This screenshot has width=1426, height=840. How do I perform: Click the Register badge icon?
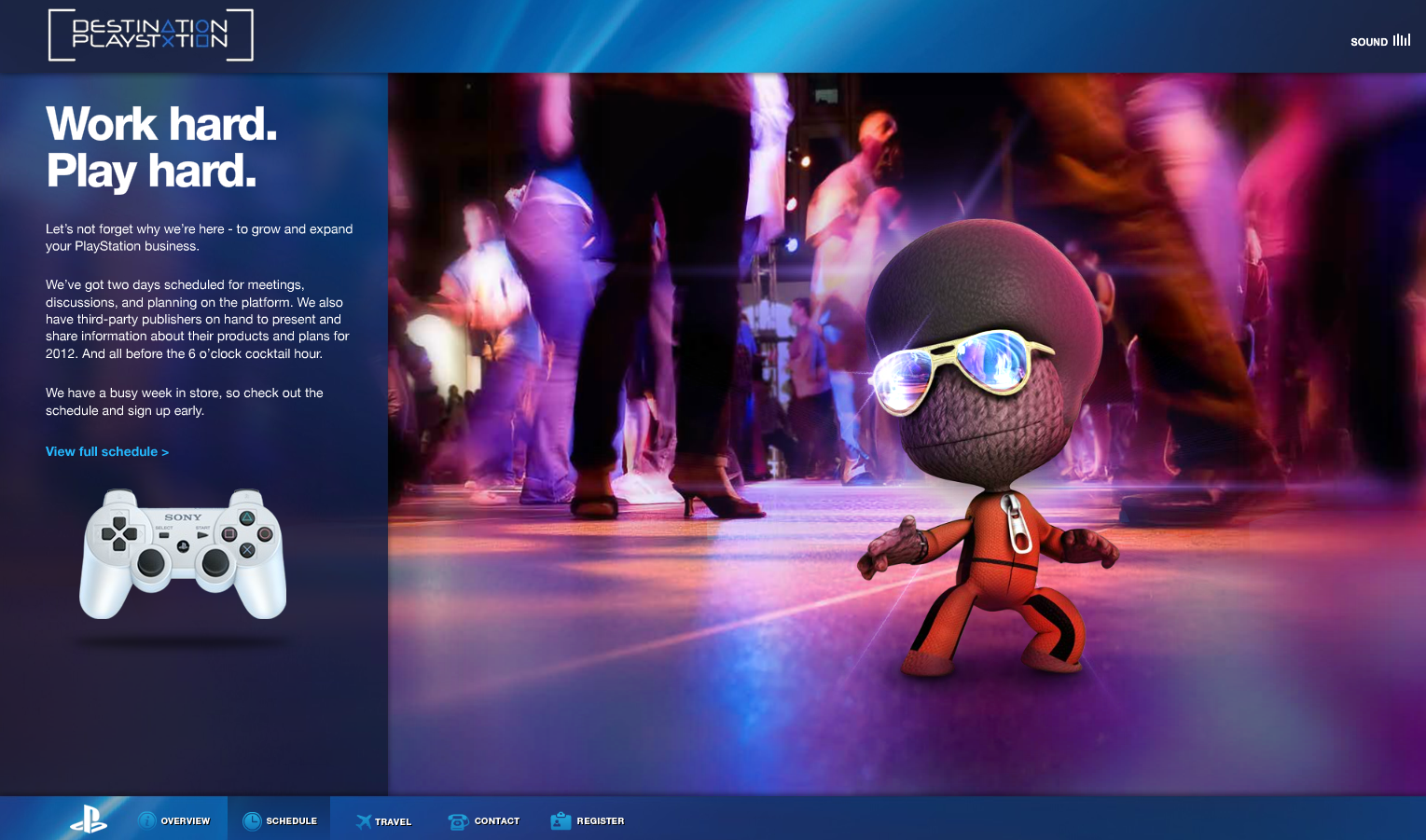click(x=561, y=820)
